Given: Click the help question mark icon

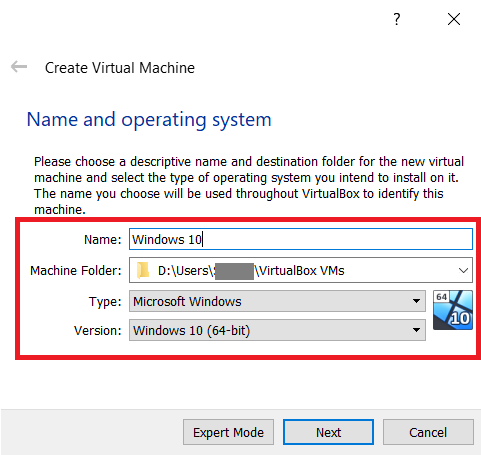Looking at the screenshot, I should 396,19.
